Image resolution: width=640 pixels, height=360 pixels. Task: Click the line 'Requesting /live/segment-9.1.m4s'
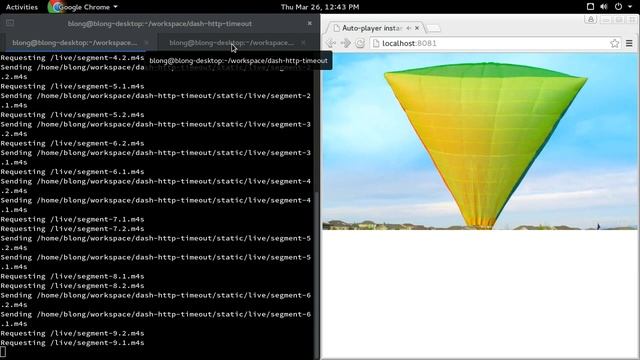[x=72, y=343]
